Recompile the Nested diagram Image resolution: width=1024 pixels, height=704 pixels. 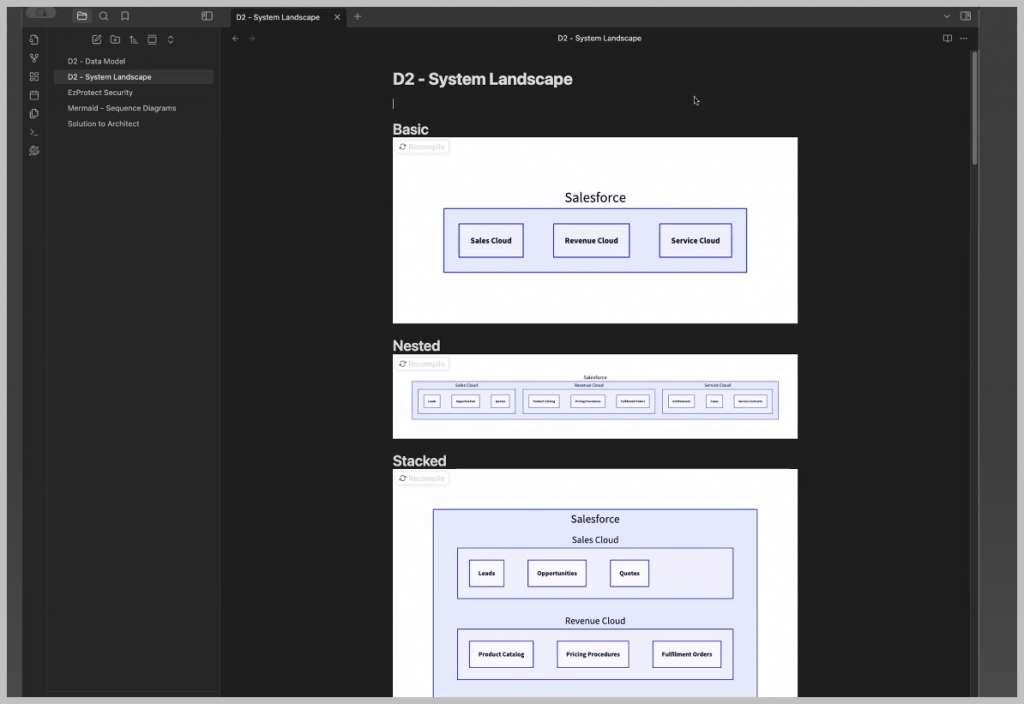(x=422, y=364)
